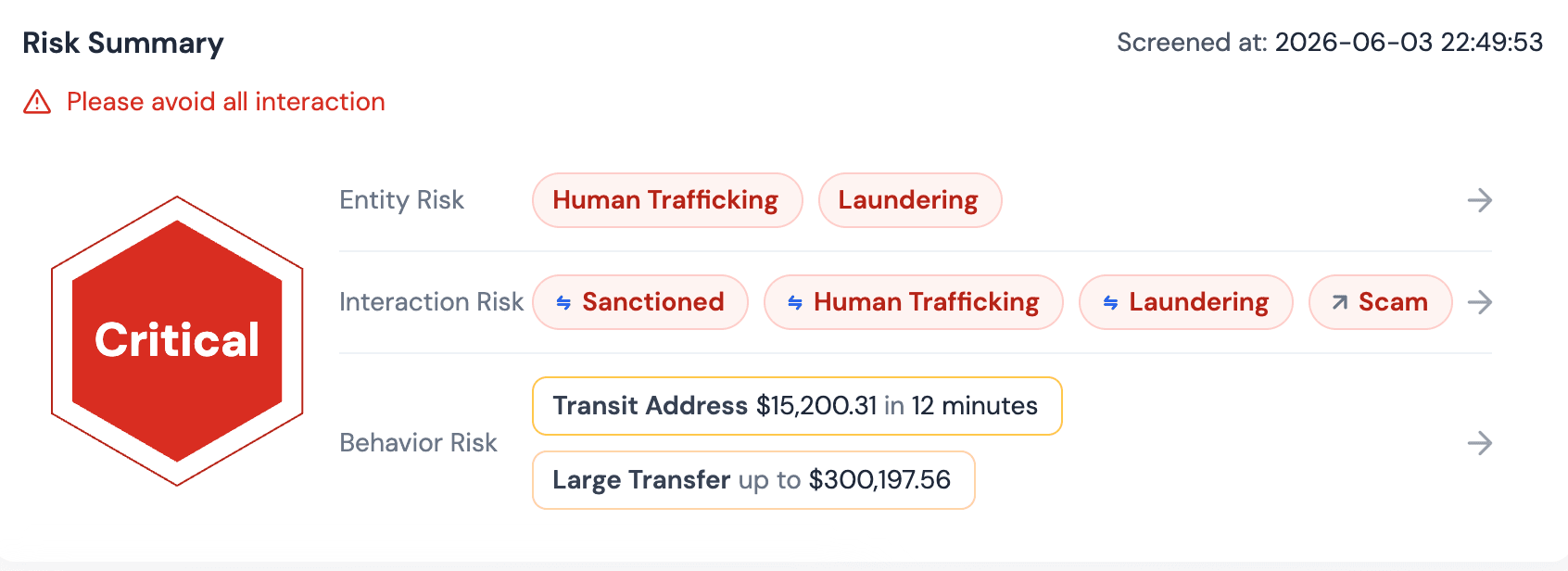
Task: Select the Entity Risk Laundering tag
Action: coord(910,200)
